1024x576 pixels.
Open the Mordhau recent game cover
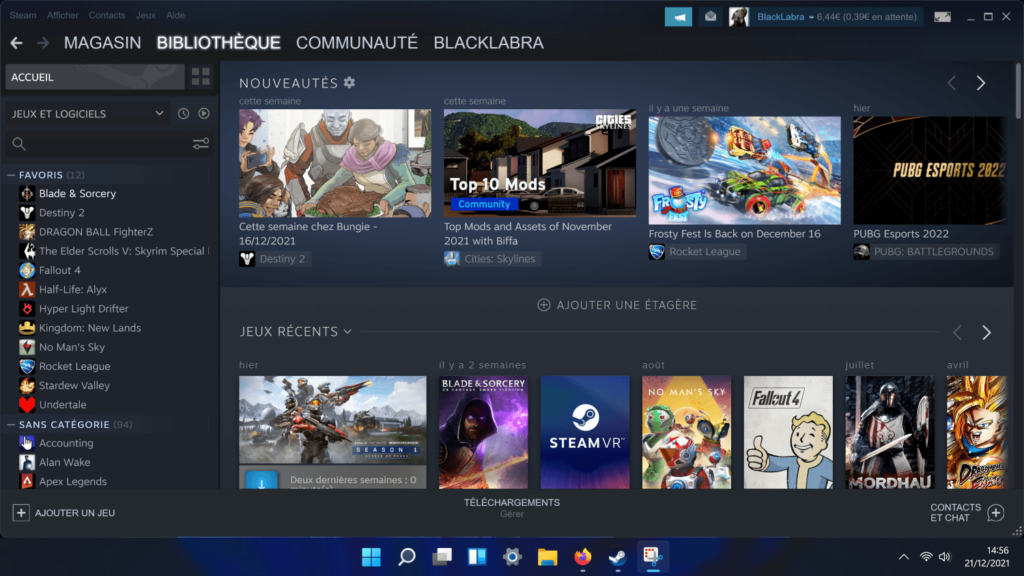click(x=889, y=432)
